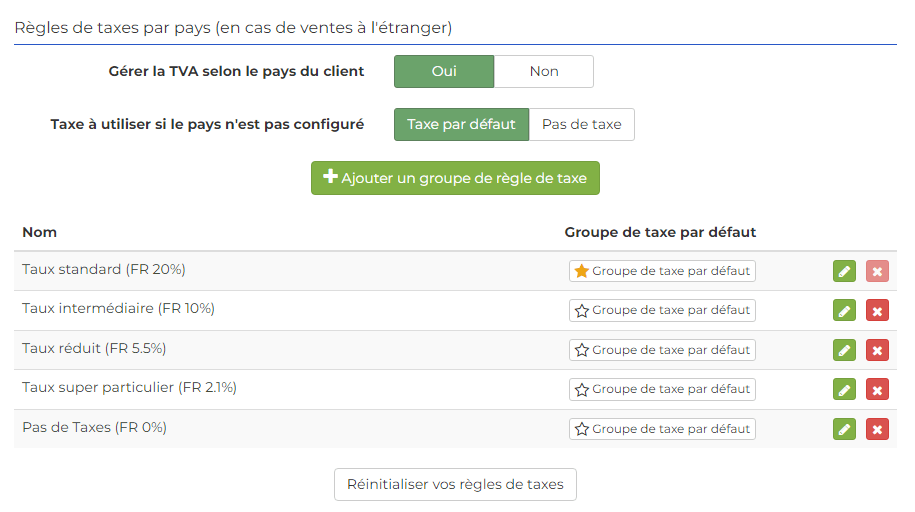Click the Groupe de taxe par défaut header
This screenshot has height=512, width=915.
[660, 232]
